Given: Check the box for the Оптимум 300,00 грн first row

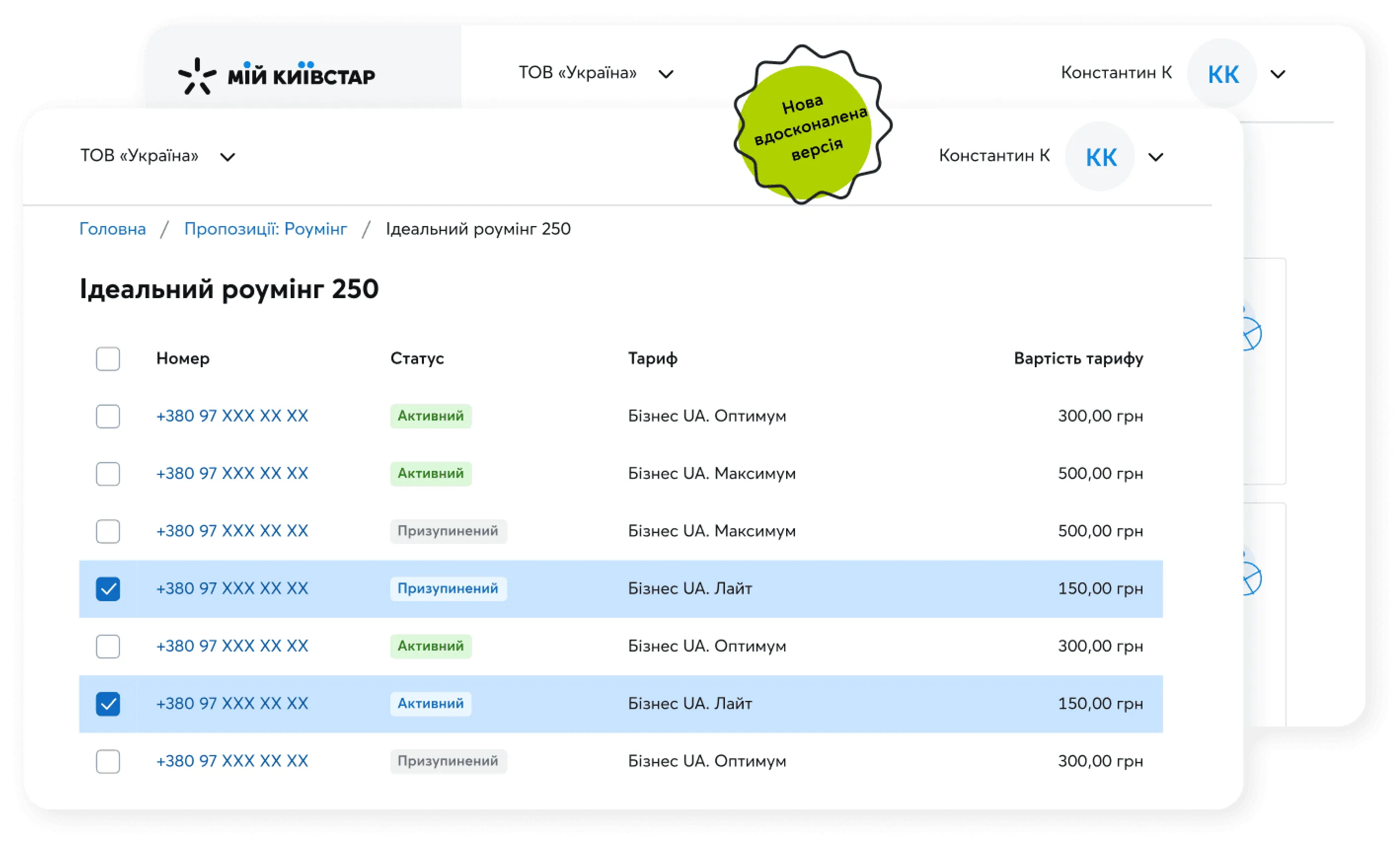Looking at the screenshot, I should click(108, 416).
